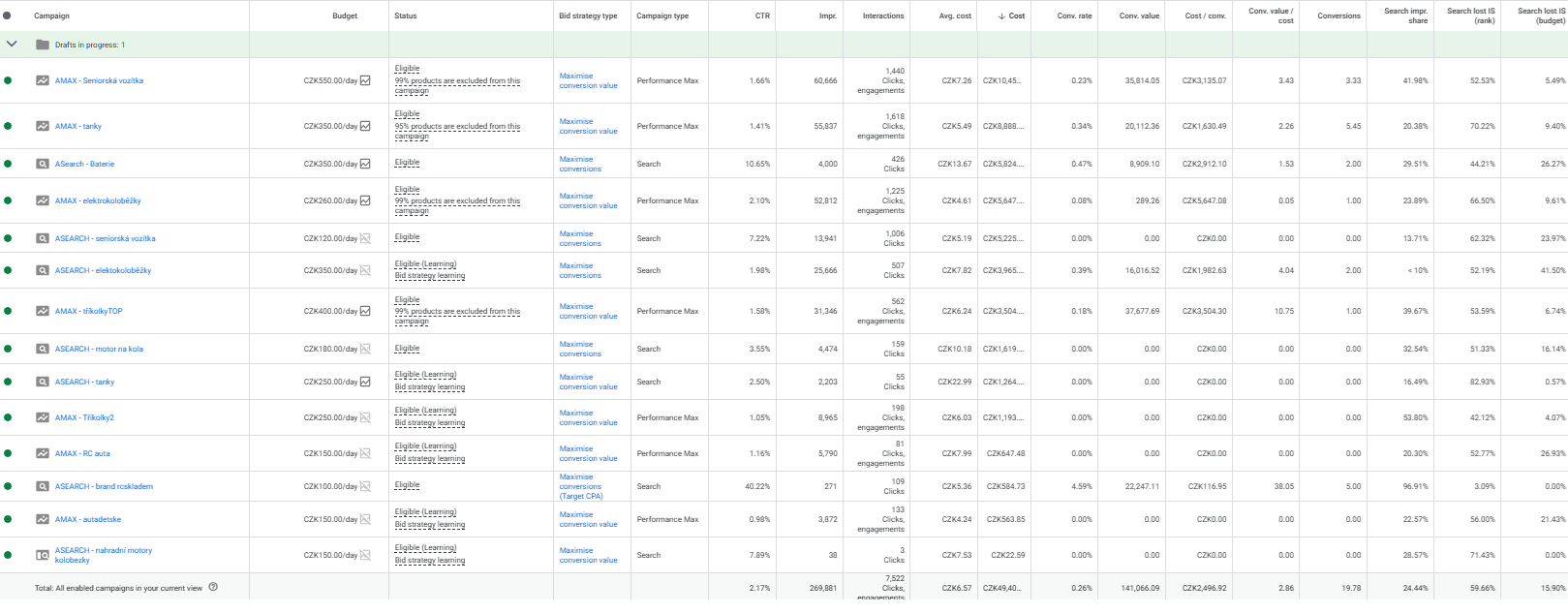The height and width of the screenshot is (614, 1568).
Task: Click CZK400.00/day budget of AMAX - tříkolkyTOP
Action: tap(330, 311)
